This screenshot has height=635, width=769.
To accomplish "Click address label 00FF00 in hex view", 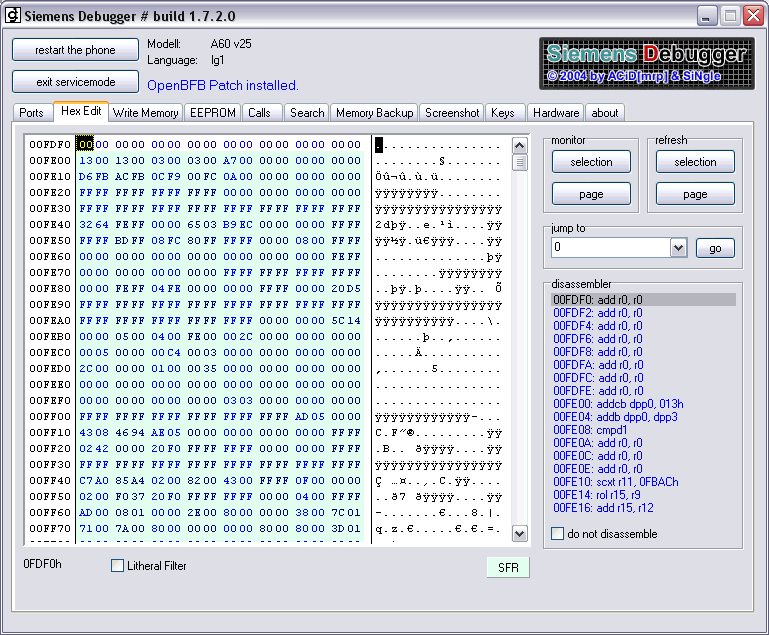I will point(50,416).
